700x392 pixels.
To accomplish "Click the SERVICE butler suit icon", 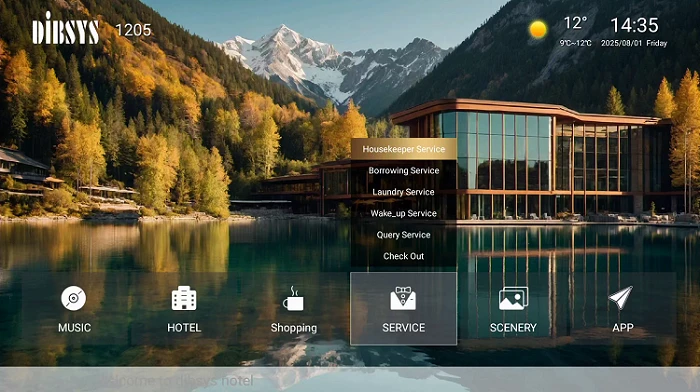I will (403, 298).
